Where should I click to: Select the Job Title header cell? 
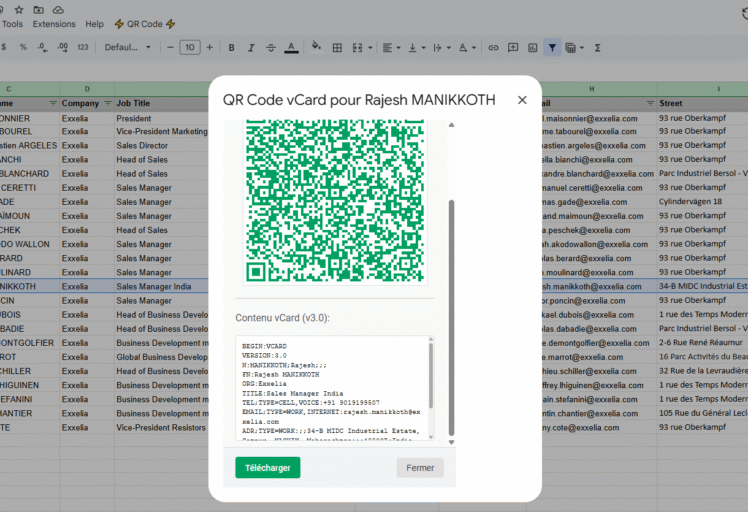[162, 103]
